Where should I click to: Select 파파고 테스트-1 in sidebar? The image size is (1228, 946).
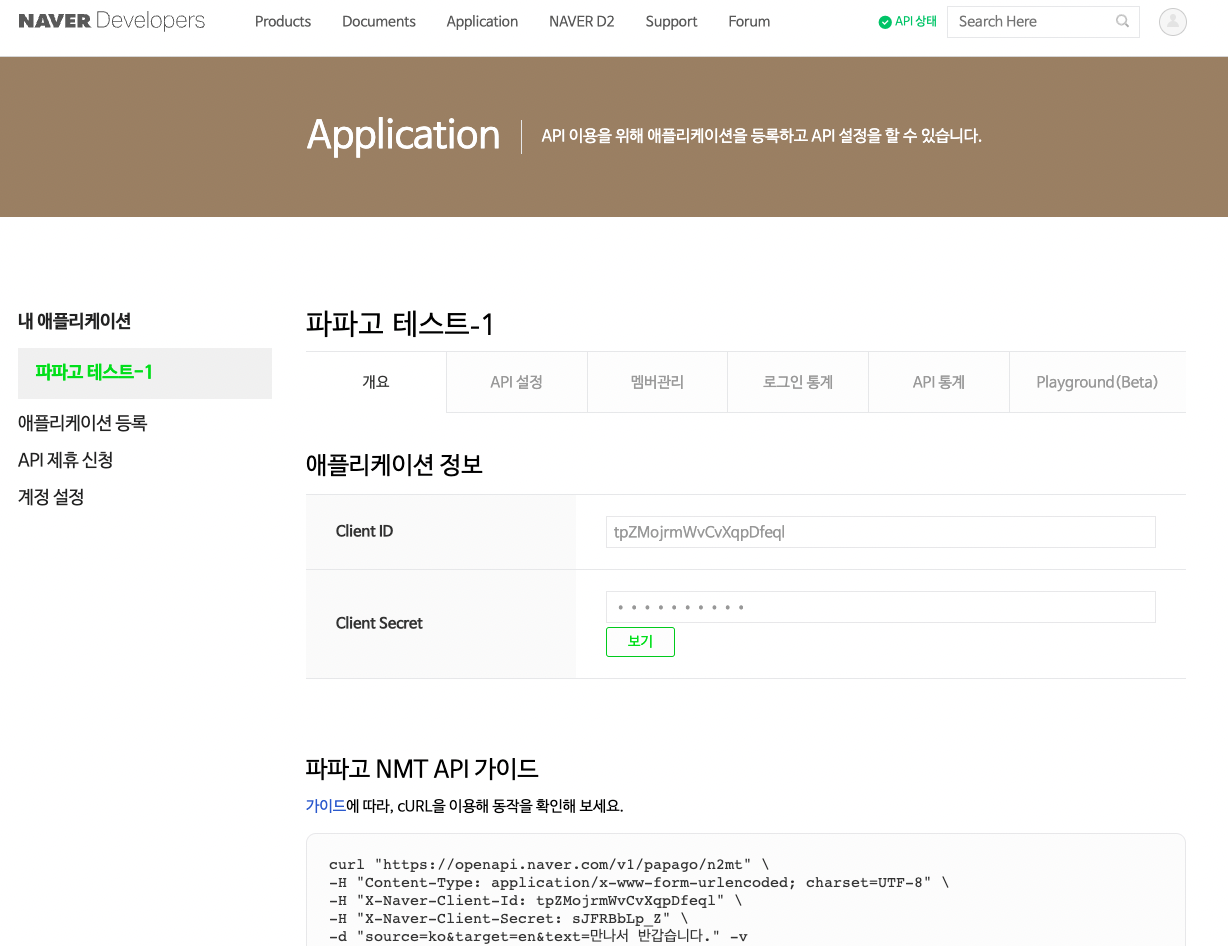click(x=145, y=373)
